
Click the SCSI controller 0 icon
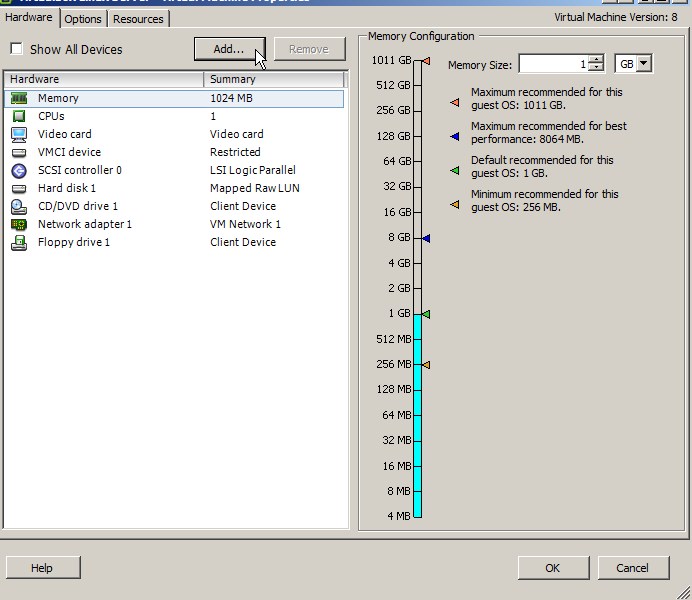[x=19, y=171]
